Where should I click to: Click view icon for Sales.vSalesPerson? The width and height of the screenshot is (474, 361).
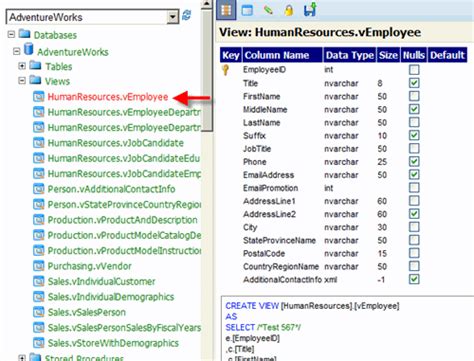[39, 312]
